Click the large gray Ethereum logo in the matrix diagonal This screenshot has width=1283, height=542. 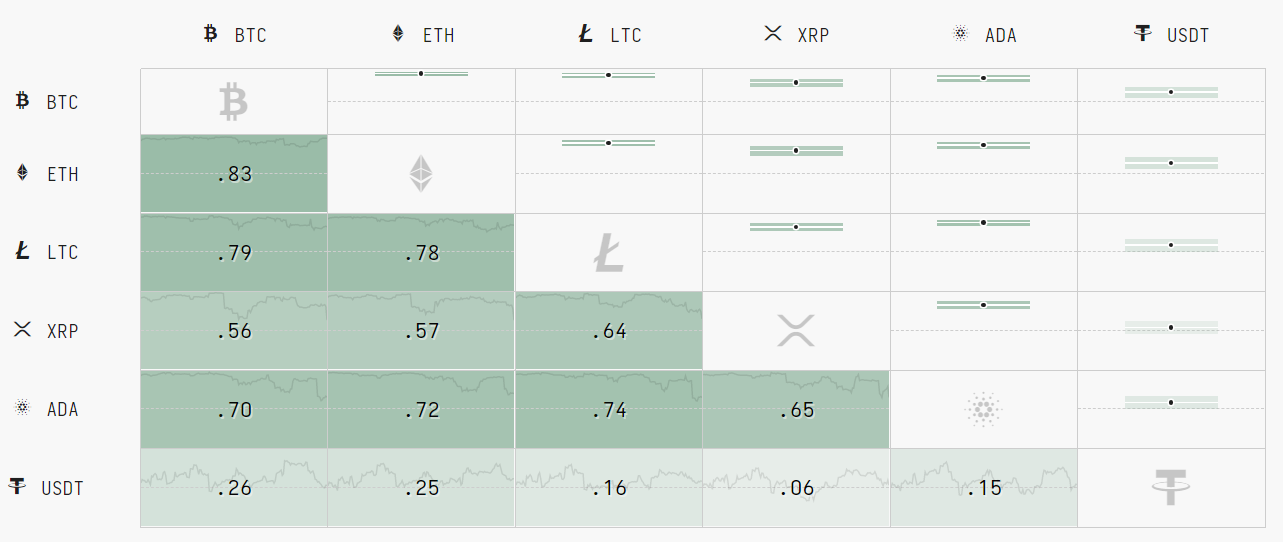[x=421, y=173]
